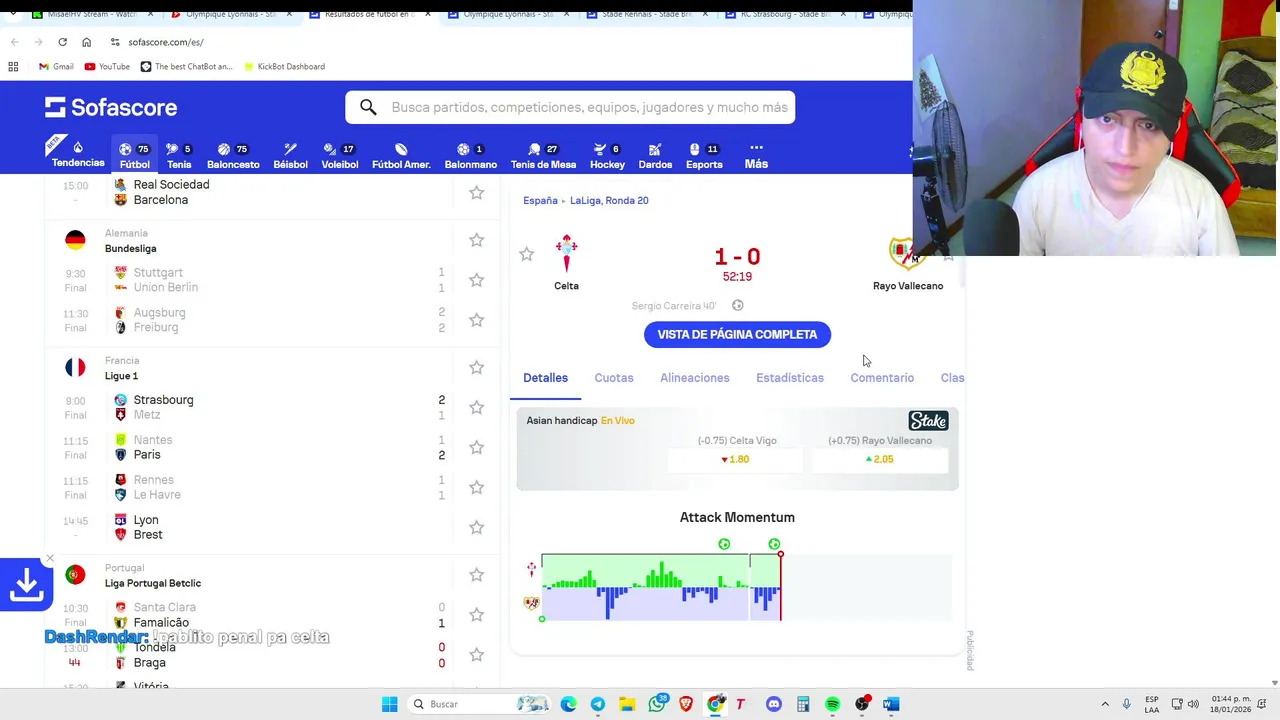Viewport: 1280px width, 720px height.
Task: Open the LaLiga, Ronda 20 link
Action: pos(609,200)
